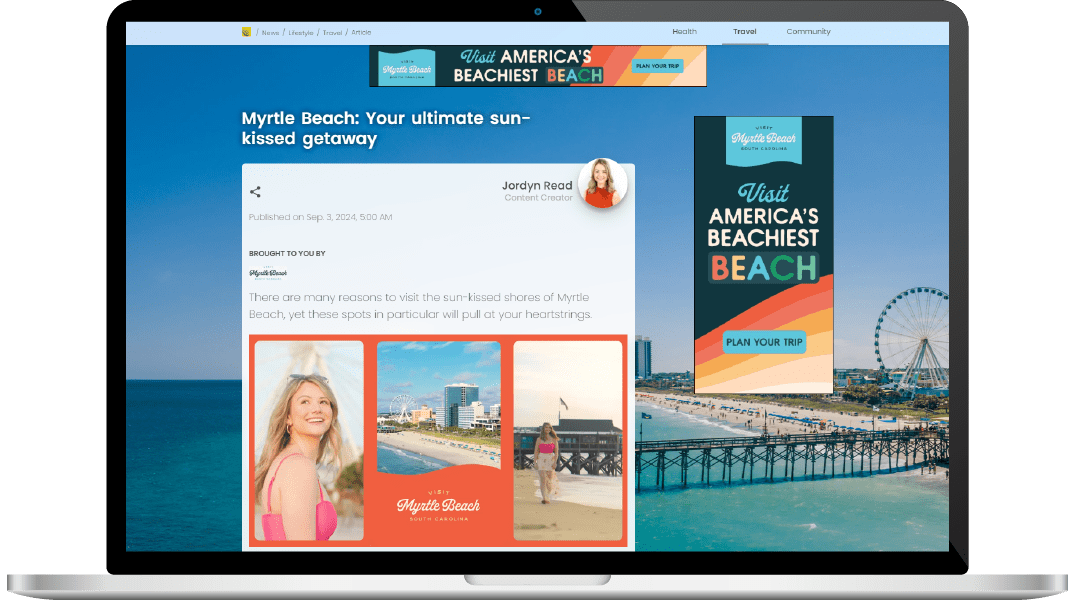The image size is (1075, 600).
Task: Open the smiling woman in pink photo
Action: [x=309, y=441]
